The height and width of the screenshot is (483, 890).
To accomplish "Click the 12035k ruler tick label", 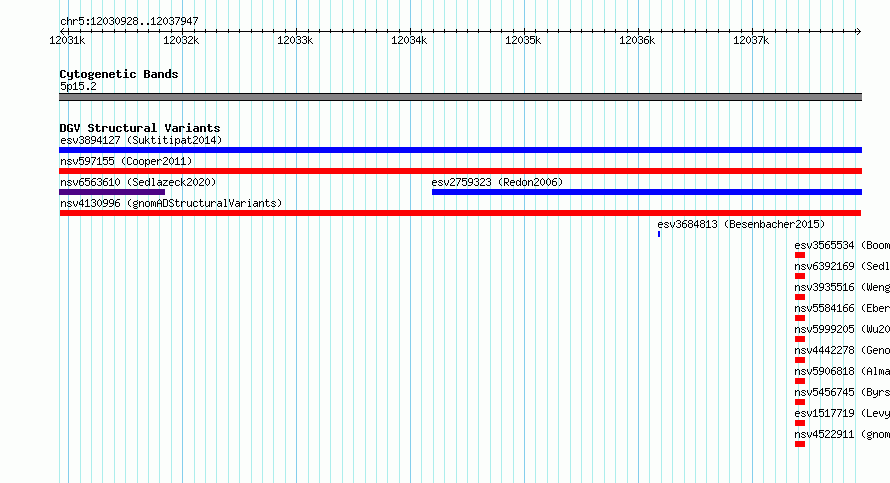I will (x=523, y=40).
